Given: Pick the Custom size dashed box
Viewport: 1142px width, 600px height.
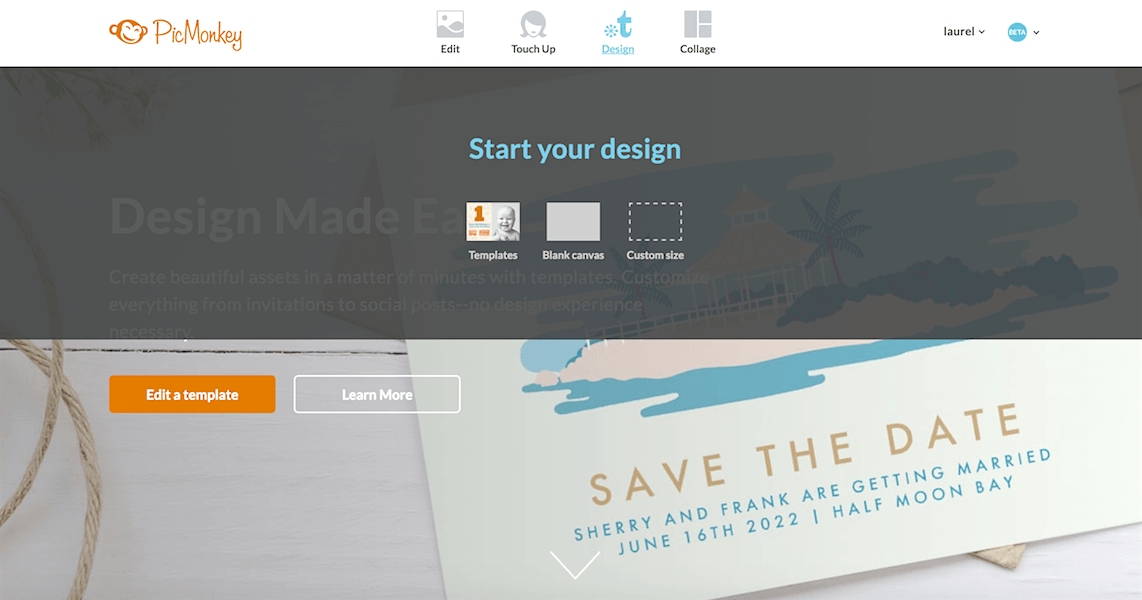Looking at the screenshot, I should (655, 221).
